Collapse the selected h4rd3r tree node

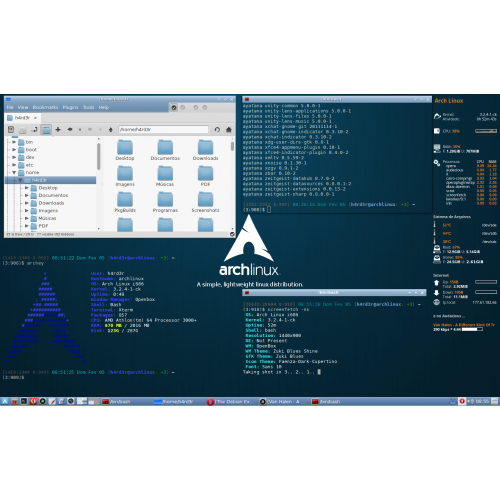coord(20,180)
